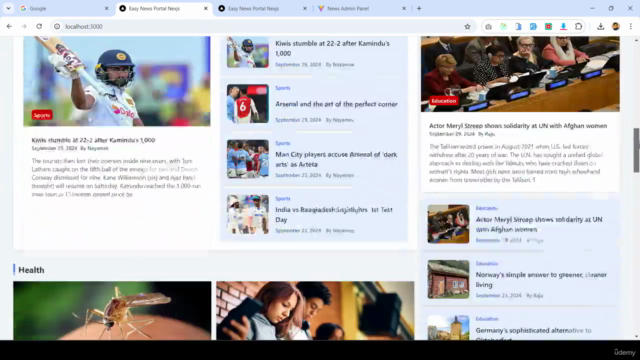The height and width of the screenshot is (360, 640).
Task: Click Sports tag above Arsenal corner article
Action: coord(282,88)
